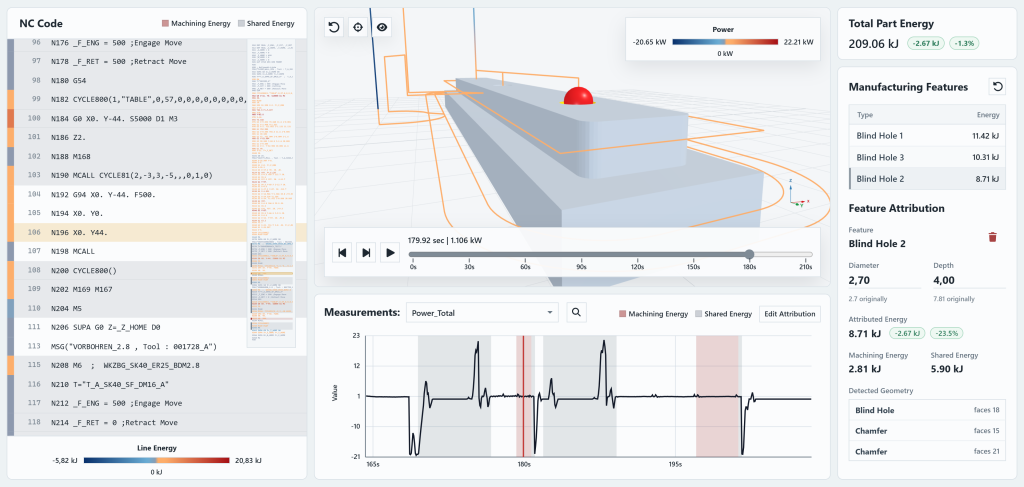Click the Depth input field showing 4,00
Image resolution: width=1024 pixels, height=487 pixels.
tap(969, 280)
